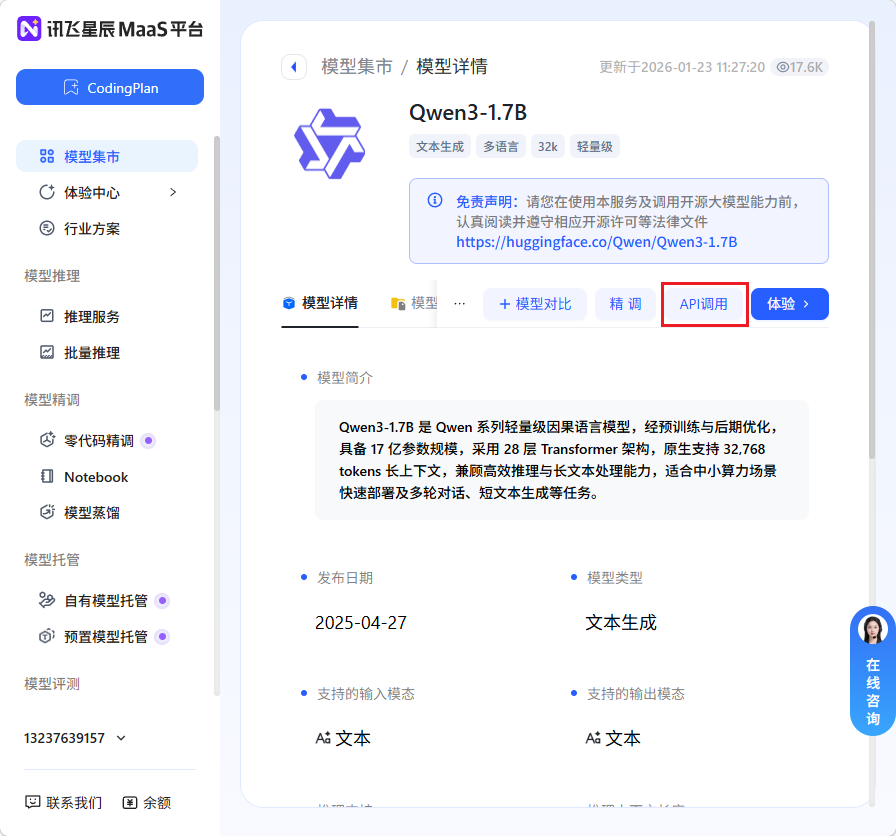896x836 pixels.
Task: Click the sidebar vertical scrollbar
Action: click(217, 270)
